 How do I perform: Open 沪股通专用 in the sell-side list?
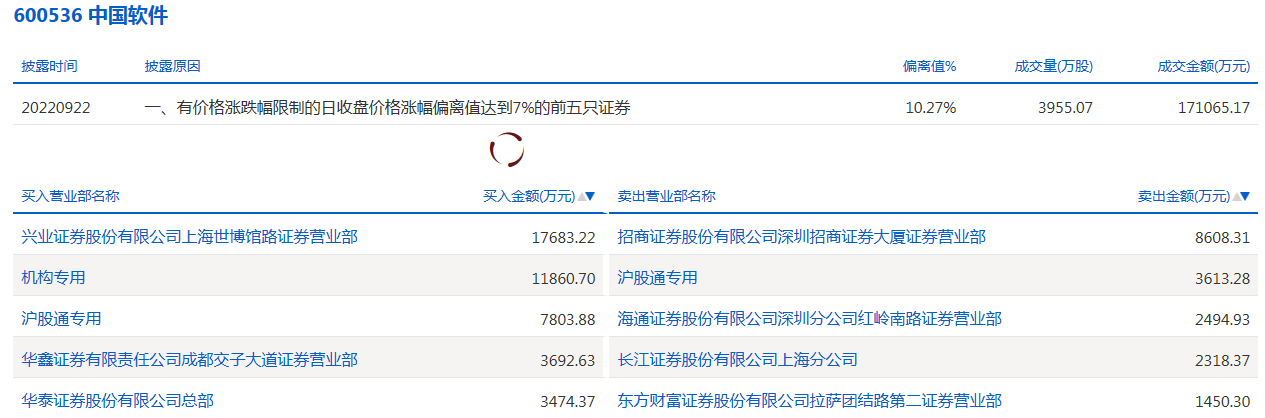[x=657, y=277]
